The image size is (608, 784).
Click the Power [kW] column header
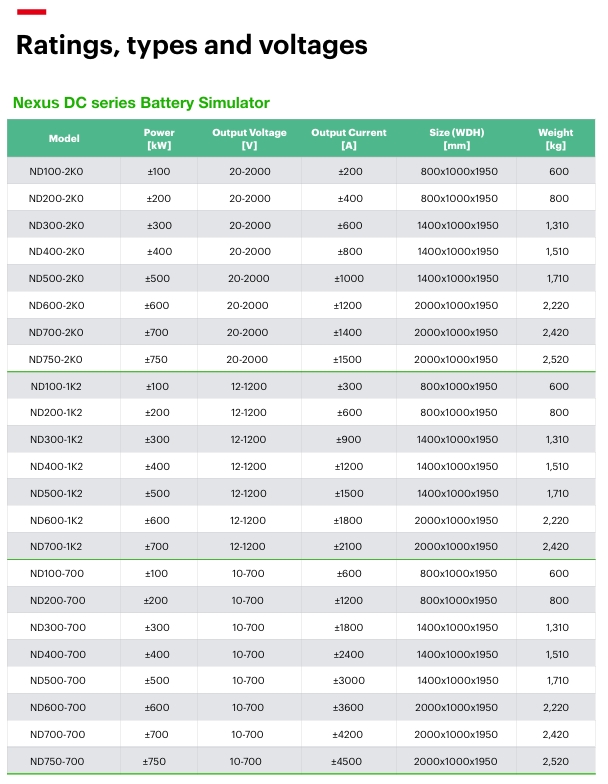(x=159, y=139)
